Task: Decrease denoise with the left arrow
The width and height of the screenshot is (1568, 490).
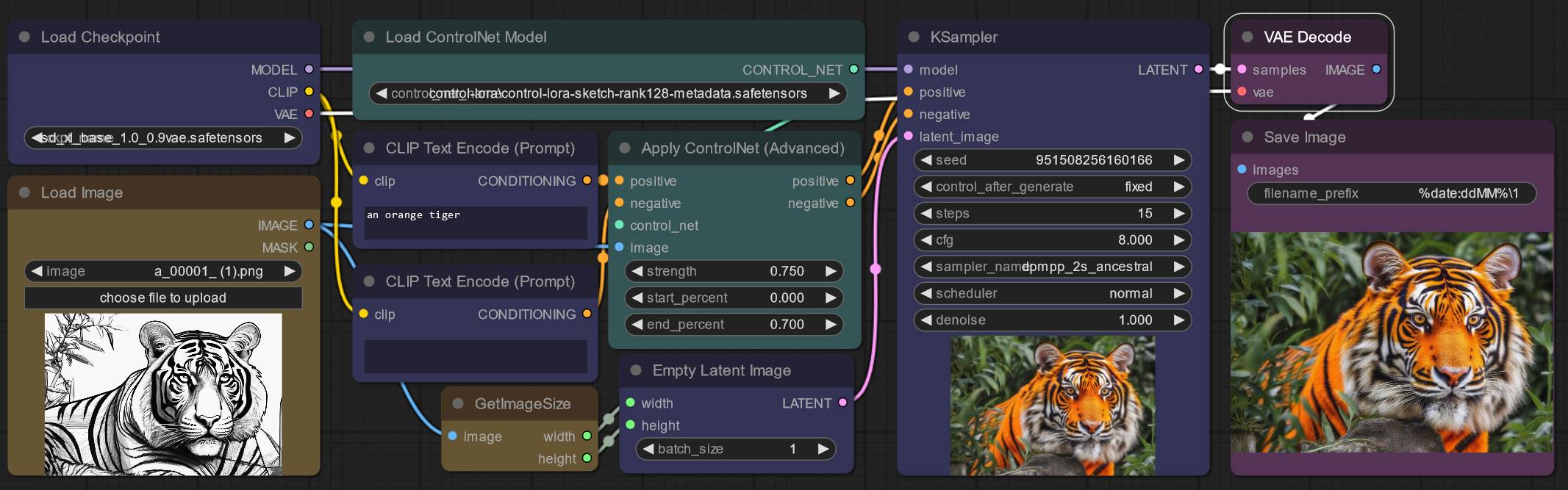Action: 926,320
